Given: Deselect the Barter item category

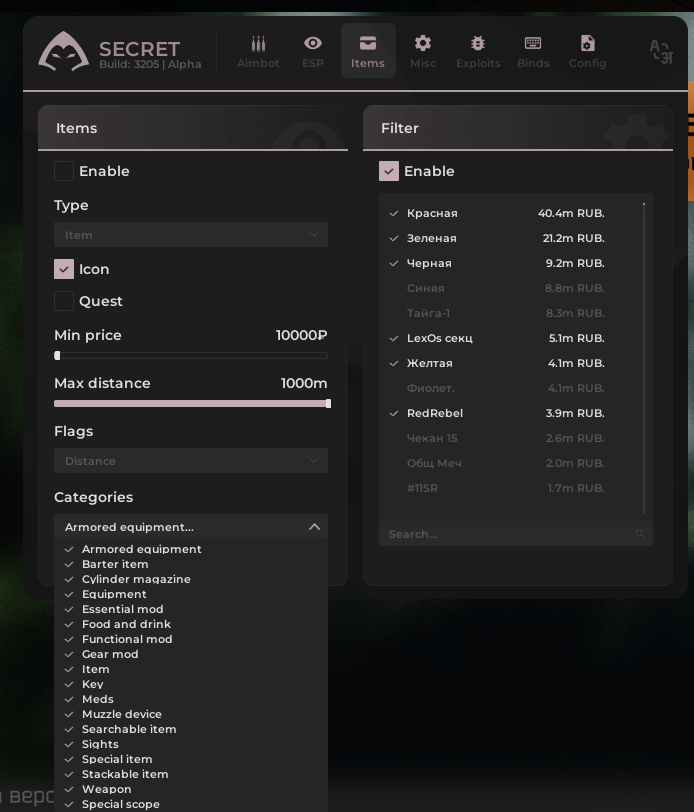Looking at the screenshot, I should (x=191, y=564).
